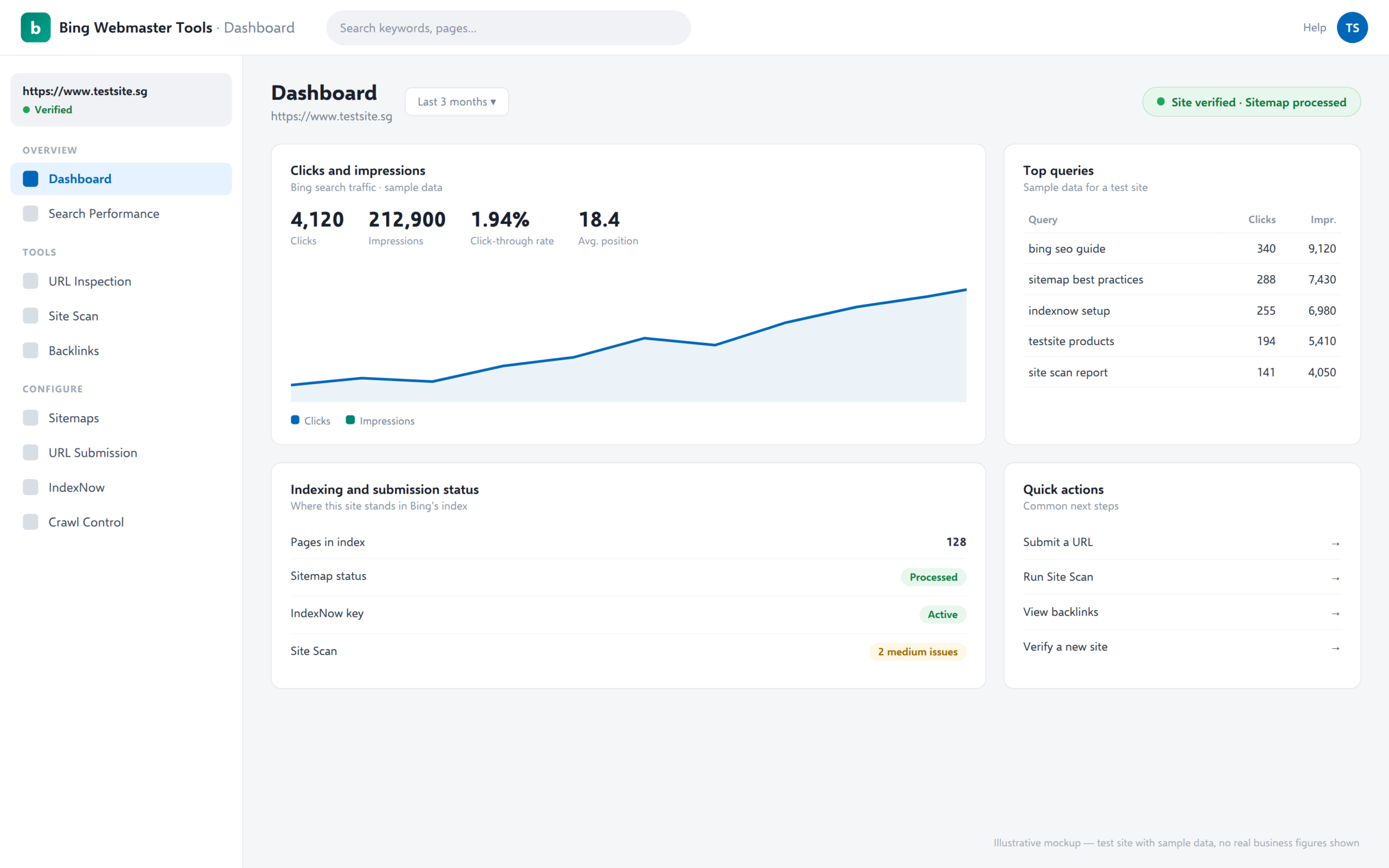Image resolution: width=1389 pixels, height=868 pixels.
Task: Click the Dashboard sidebar icon
Action: (x=30, y=179)
